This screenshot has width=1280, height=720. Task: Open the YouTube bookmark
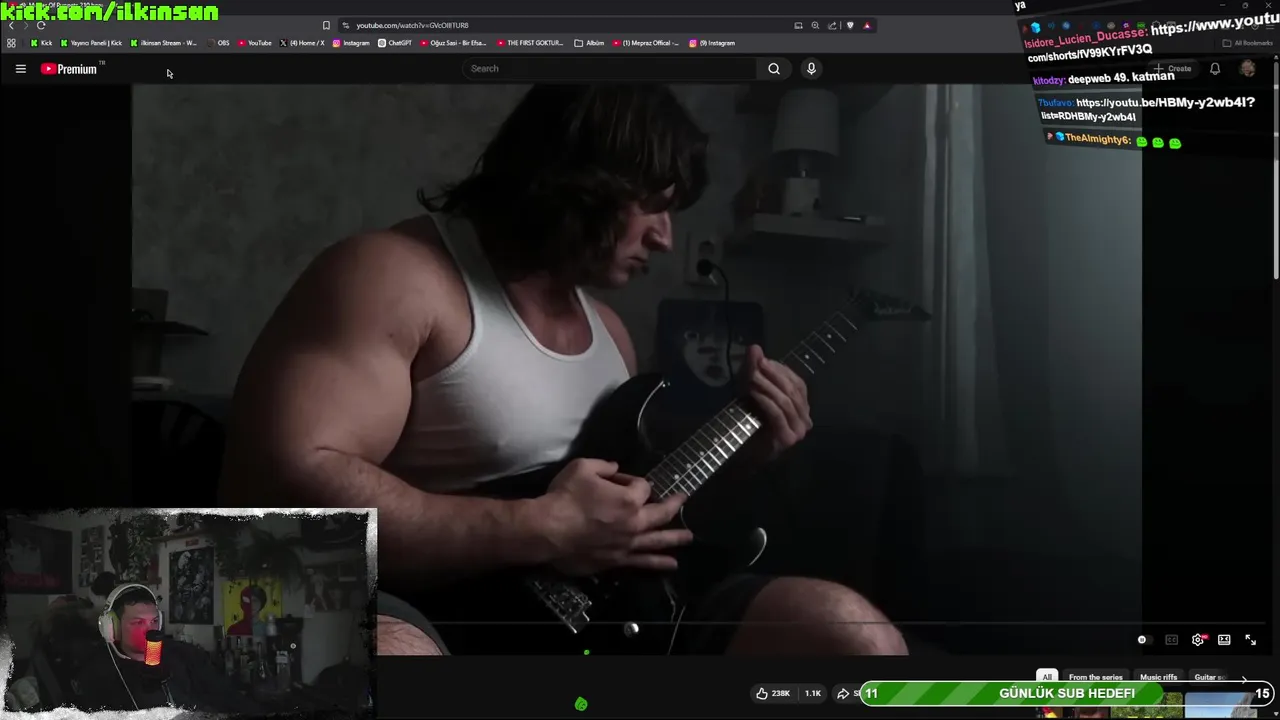pyautogui.click(x=255, y=43)
